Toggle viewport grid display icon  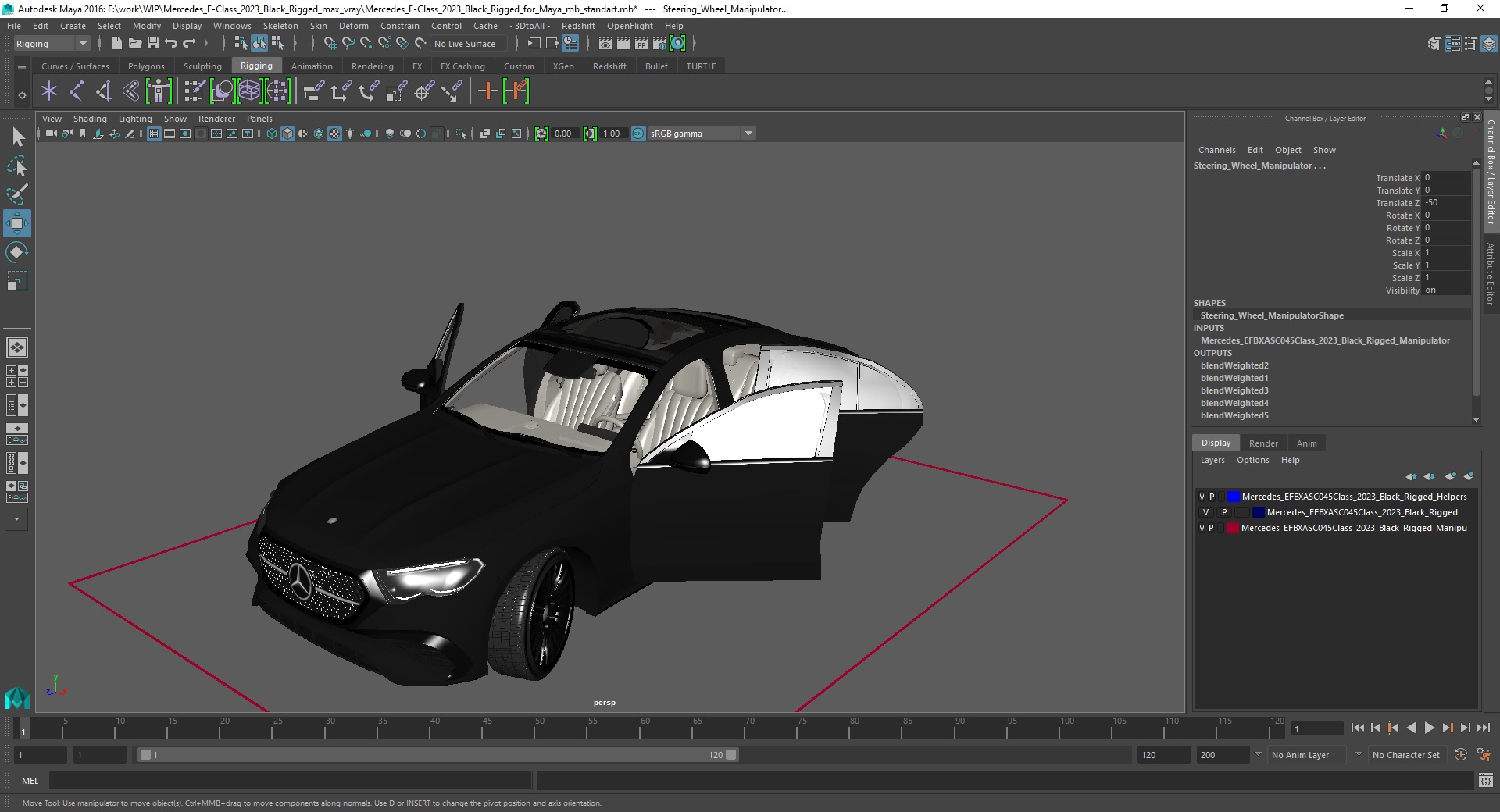pos(154,134)
